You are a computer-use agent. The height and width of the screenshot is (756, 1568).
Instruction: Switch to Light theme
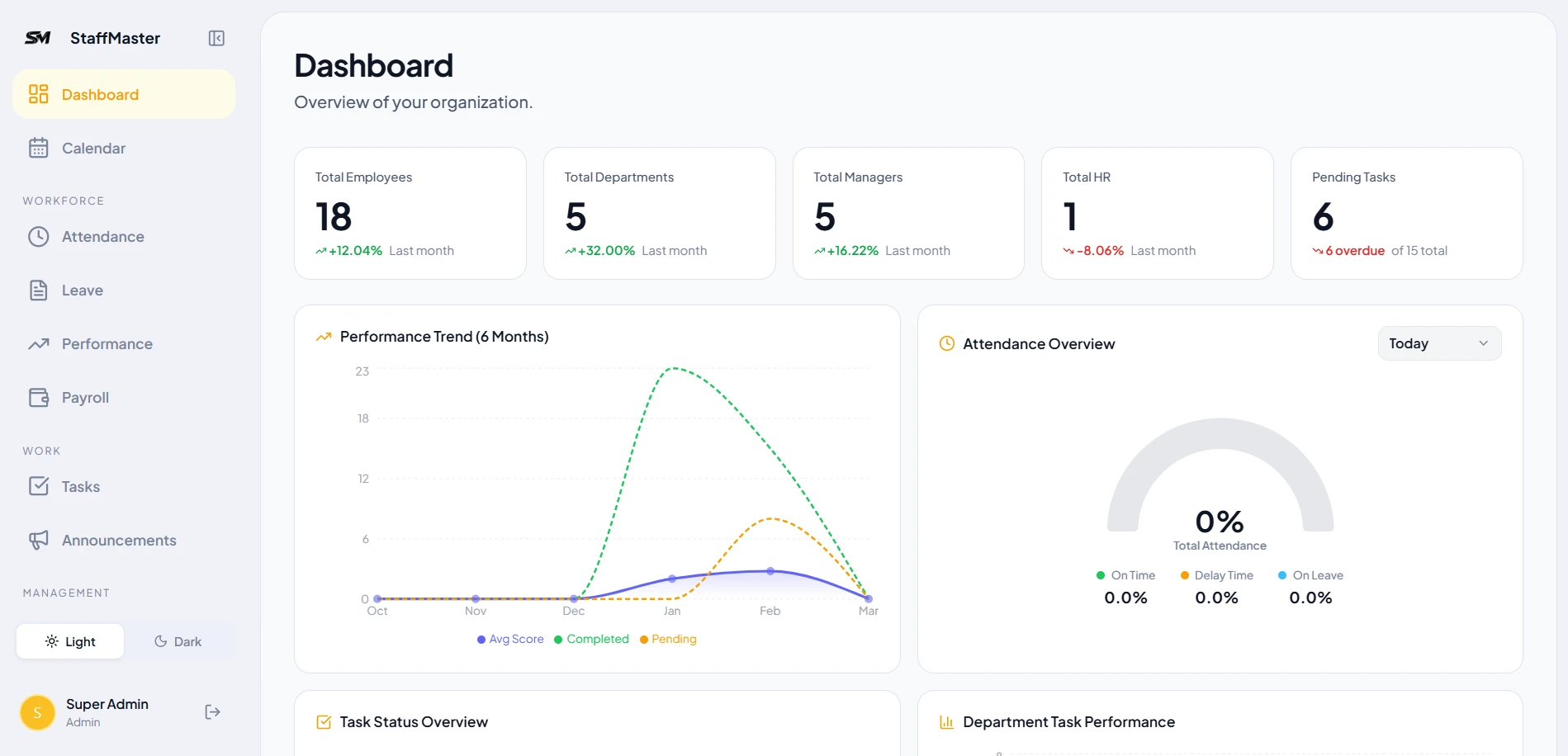coord(70,641)
